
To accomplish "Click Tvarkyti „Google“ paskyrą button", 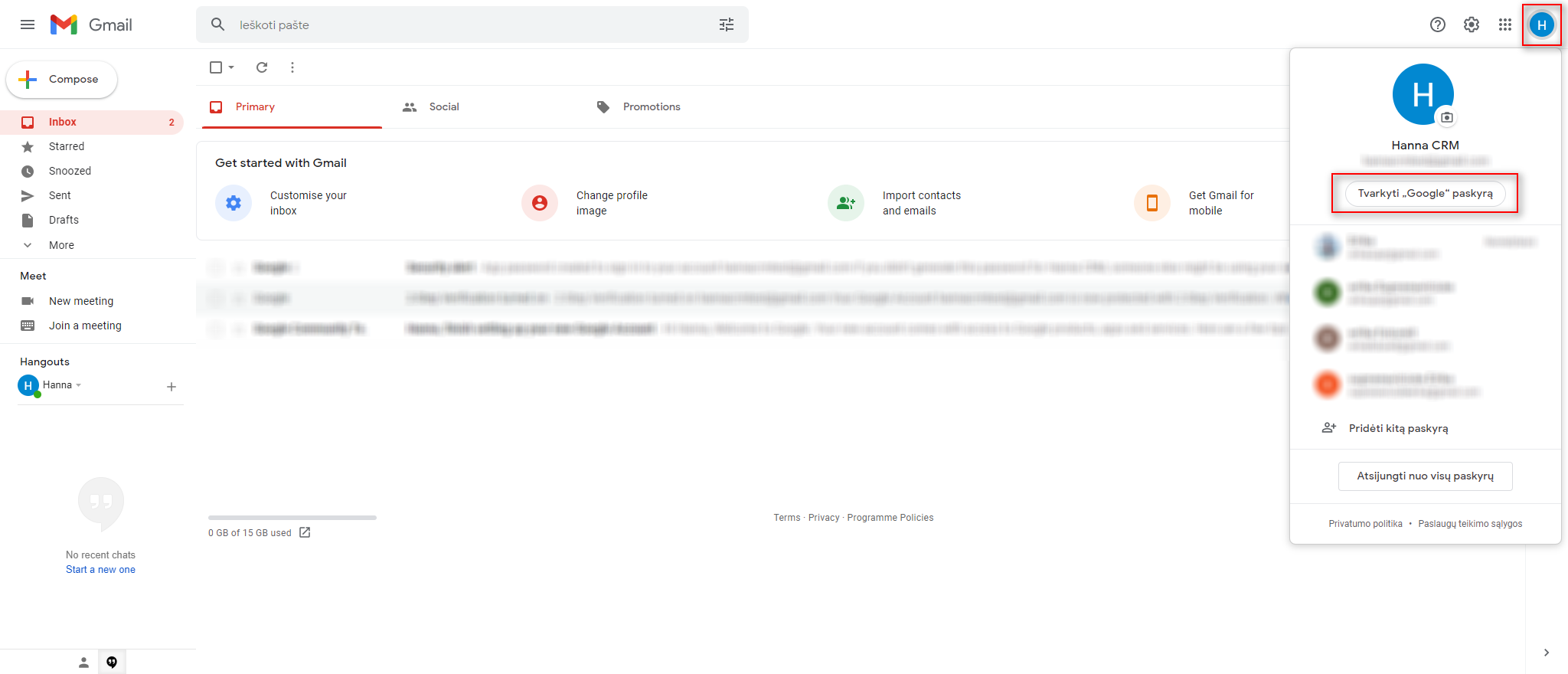I will [x=1425, y=193].
